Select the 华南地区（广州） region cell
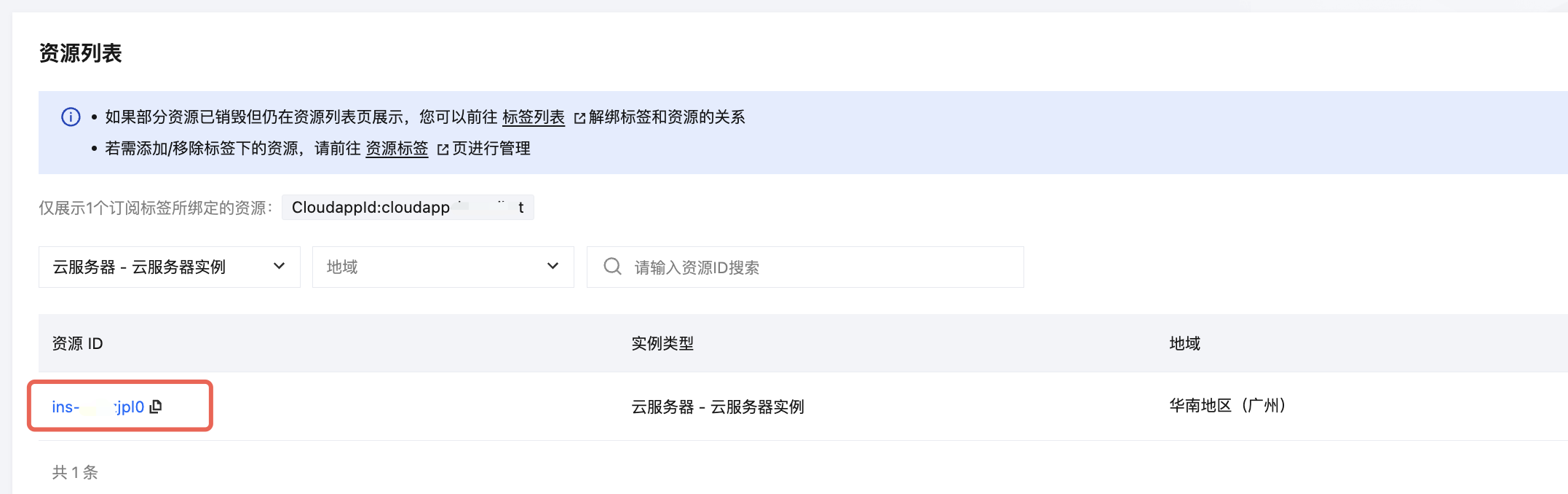The image size is (1568, 494). [x=1227, y=406]
